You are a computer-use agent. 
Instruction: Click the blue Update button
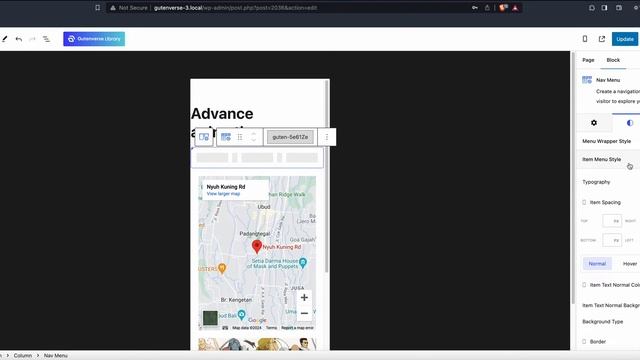point(625,39)
